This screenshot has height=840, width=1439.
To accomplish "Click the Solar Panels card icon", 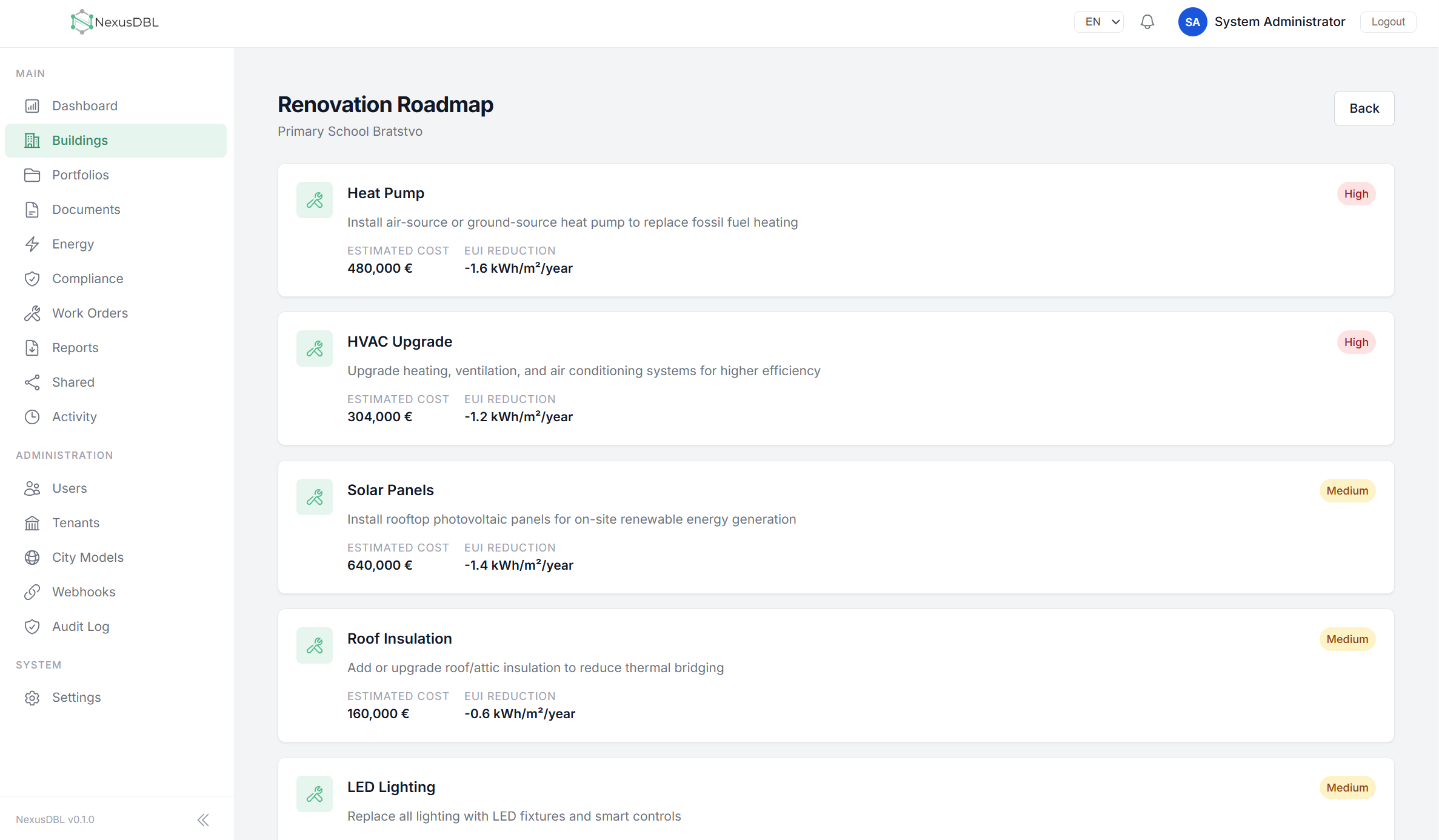I will [x=315, y=497].
